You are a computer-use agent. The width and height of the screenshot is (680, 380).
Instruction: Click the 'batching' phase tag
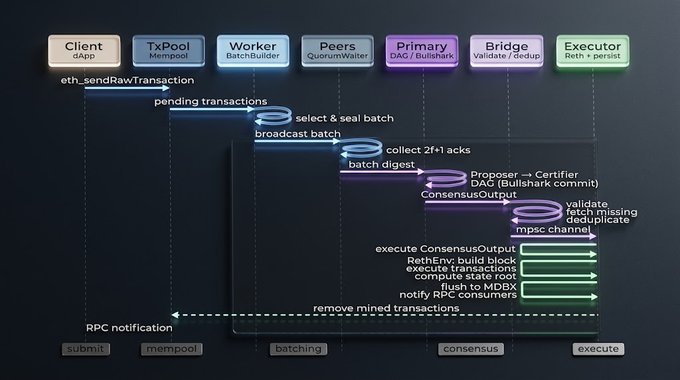click(x=298, y=349)
